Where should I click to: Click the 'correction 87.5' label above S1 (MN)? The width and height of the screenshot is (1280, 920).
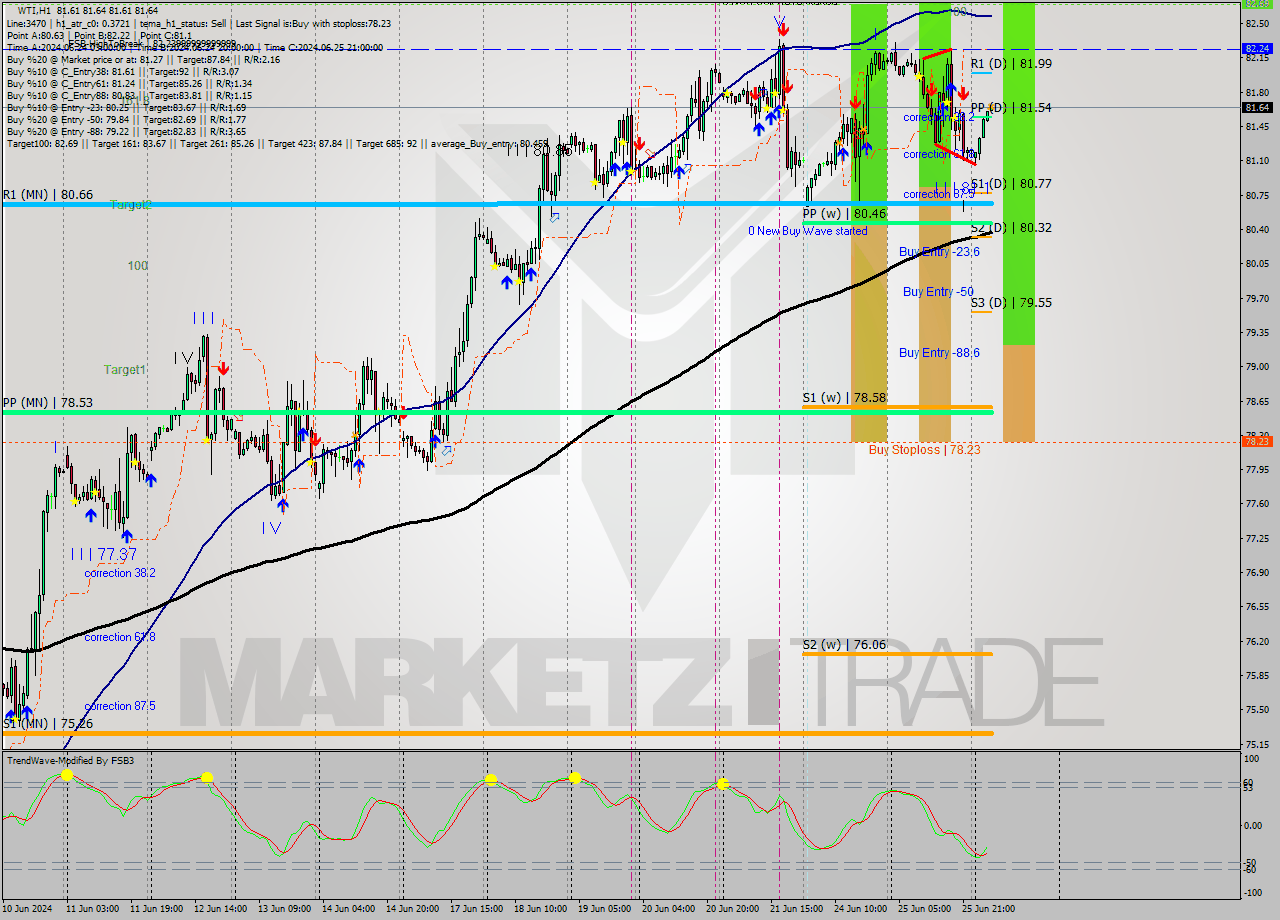tap(120, 706)
